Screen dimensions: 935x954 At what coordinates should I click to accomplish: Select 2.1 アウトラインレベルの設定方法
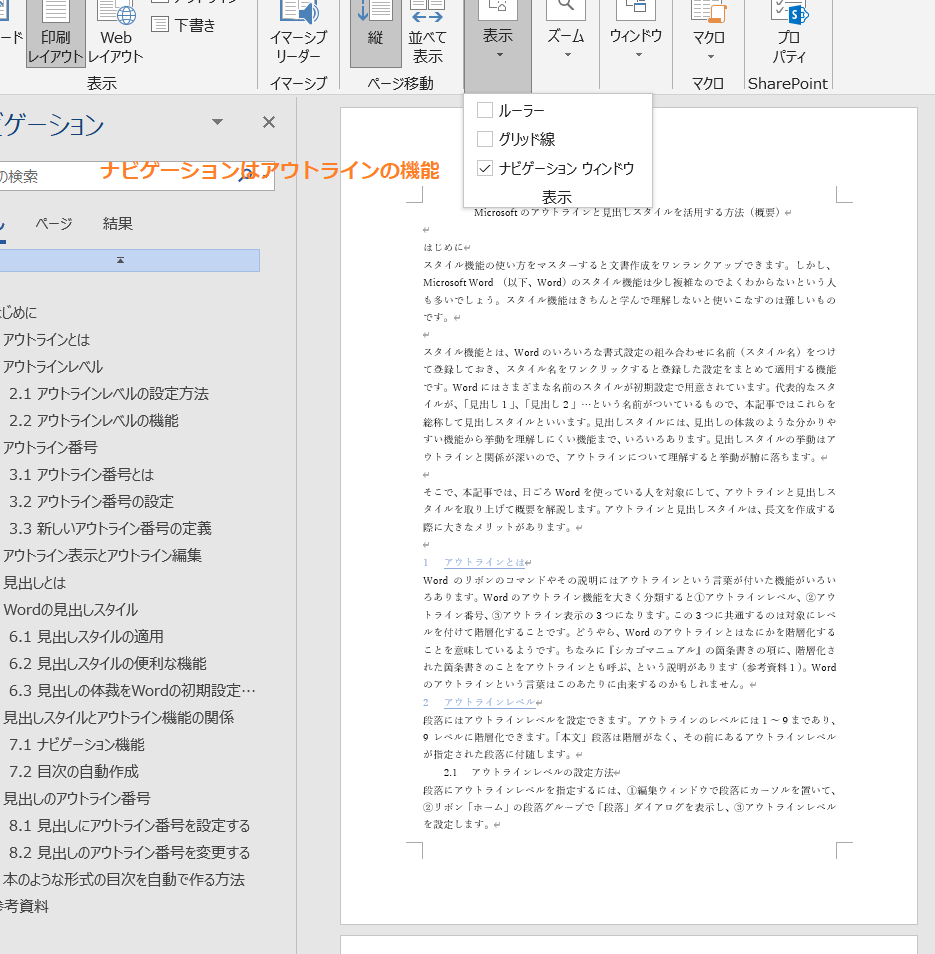109,394
